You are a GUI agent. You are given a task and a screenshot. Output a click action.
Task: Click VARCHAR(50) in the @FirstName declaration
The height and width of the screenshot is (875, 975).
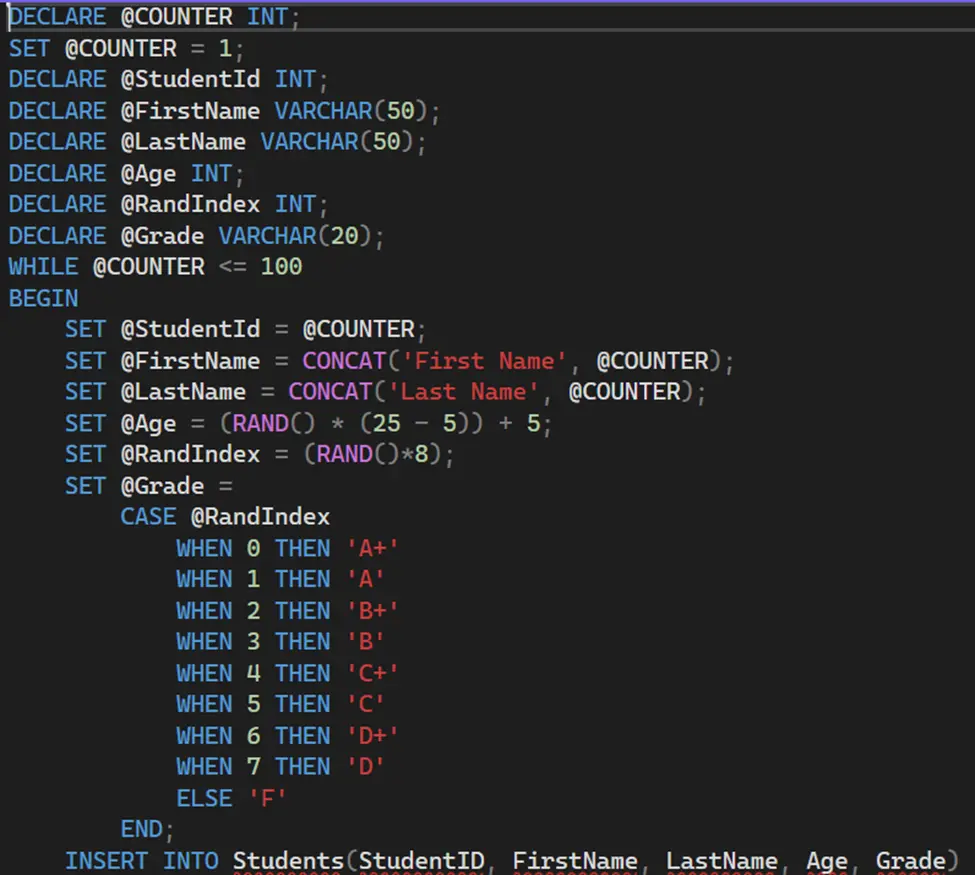coord(351,111)
